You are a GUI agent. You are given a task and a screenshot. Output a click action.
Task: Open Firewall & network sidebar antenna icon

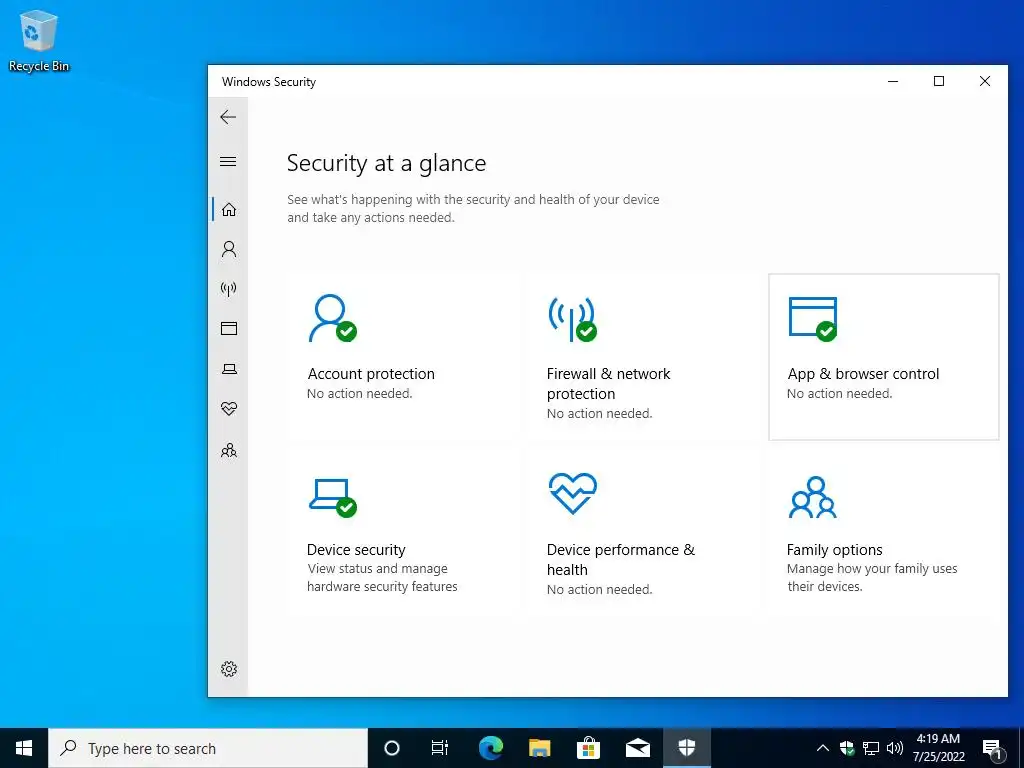(x=229, y=289)
